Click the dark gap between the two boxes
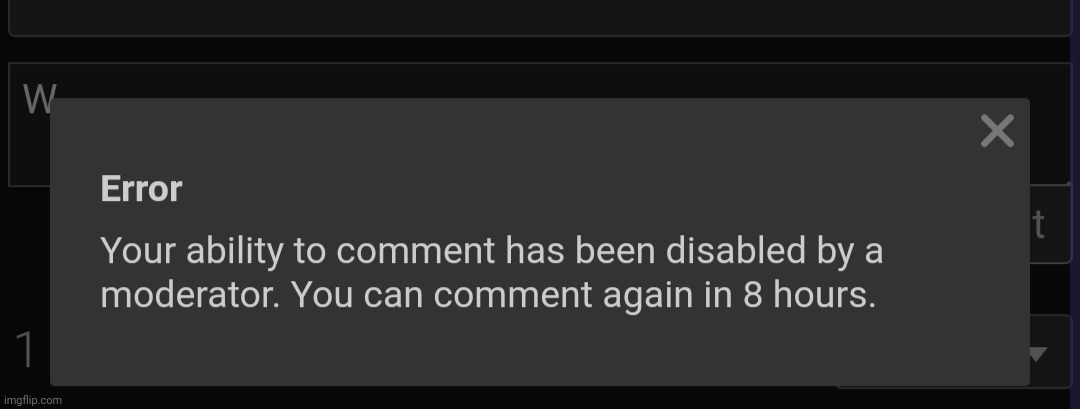The image size is (1080, 409). [x=539, y=49]
